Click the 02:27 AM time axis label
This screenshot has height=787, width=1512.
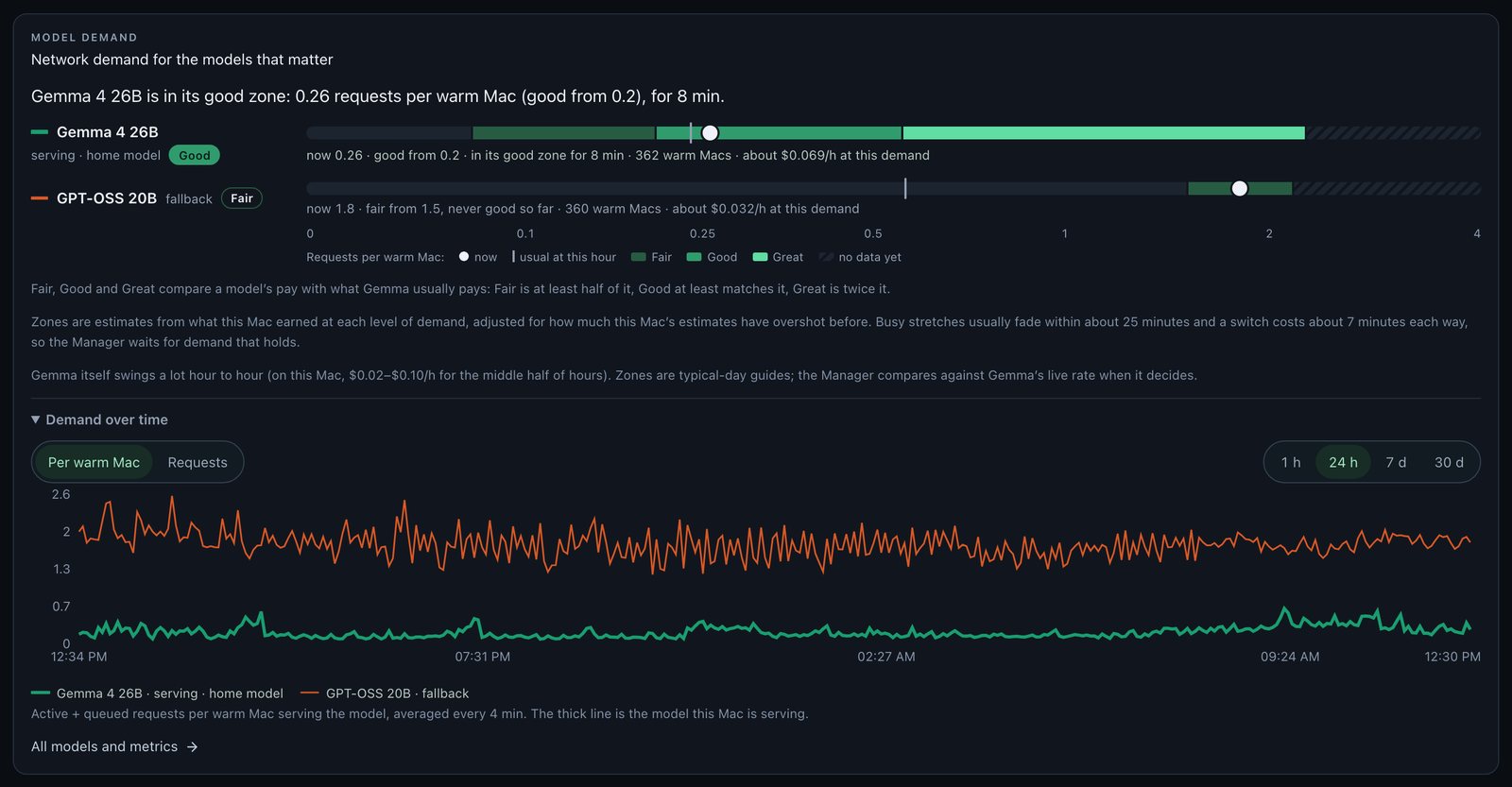(x=886, y=657)
